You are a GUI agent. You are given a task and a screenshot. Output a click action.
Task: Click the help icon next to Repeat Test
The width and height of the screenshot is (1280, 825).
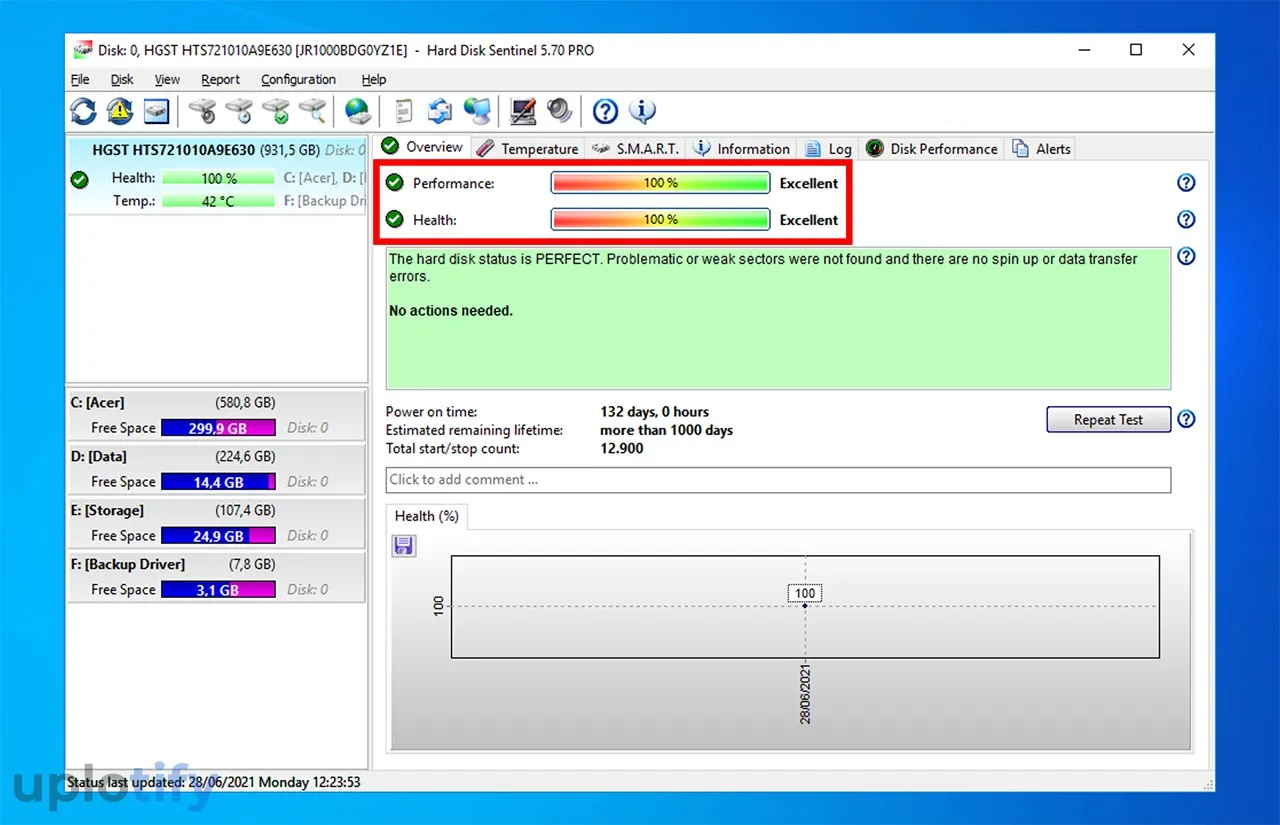point(1186,419)
